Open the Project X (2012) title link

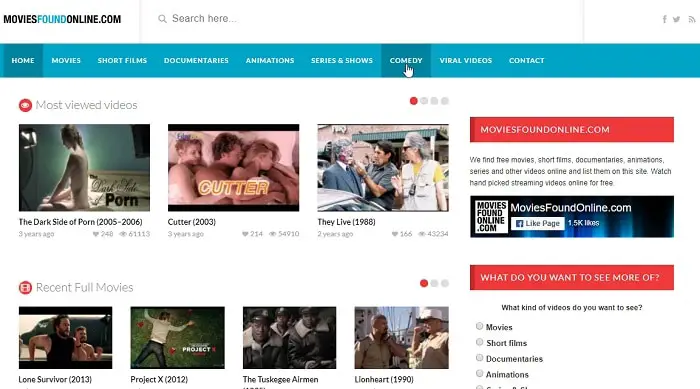pyautogui.click(x=159, y=380)
